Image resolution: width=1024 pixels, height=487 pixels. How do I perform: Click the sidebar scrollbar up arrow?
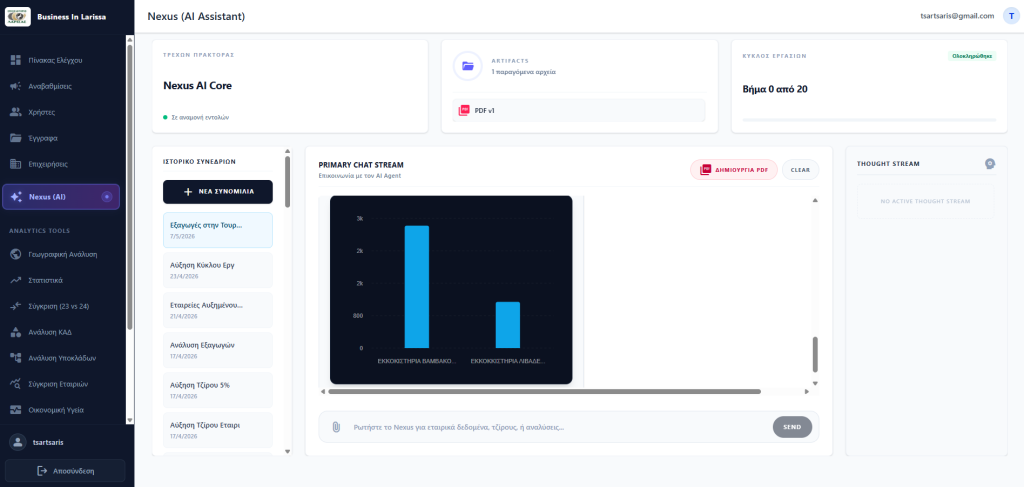[130, 39]
